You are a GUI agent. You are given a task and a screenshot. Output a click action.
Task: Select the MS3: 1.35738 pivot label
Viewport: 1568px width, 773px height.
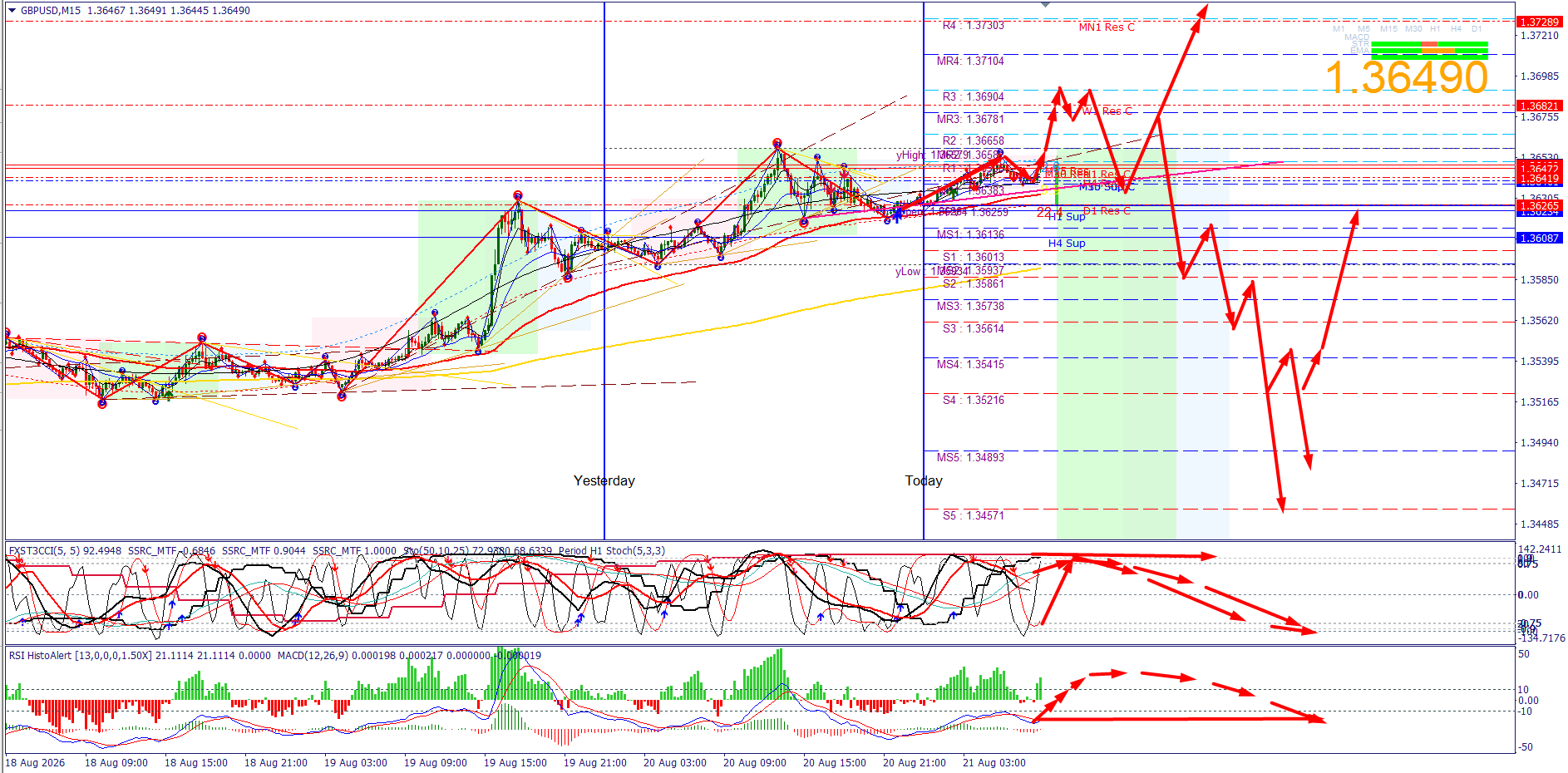tap(970, 306)
